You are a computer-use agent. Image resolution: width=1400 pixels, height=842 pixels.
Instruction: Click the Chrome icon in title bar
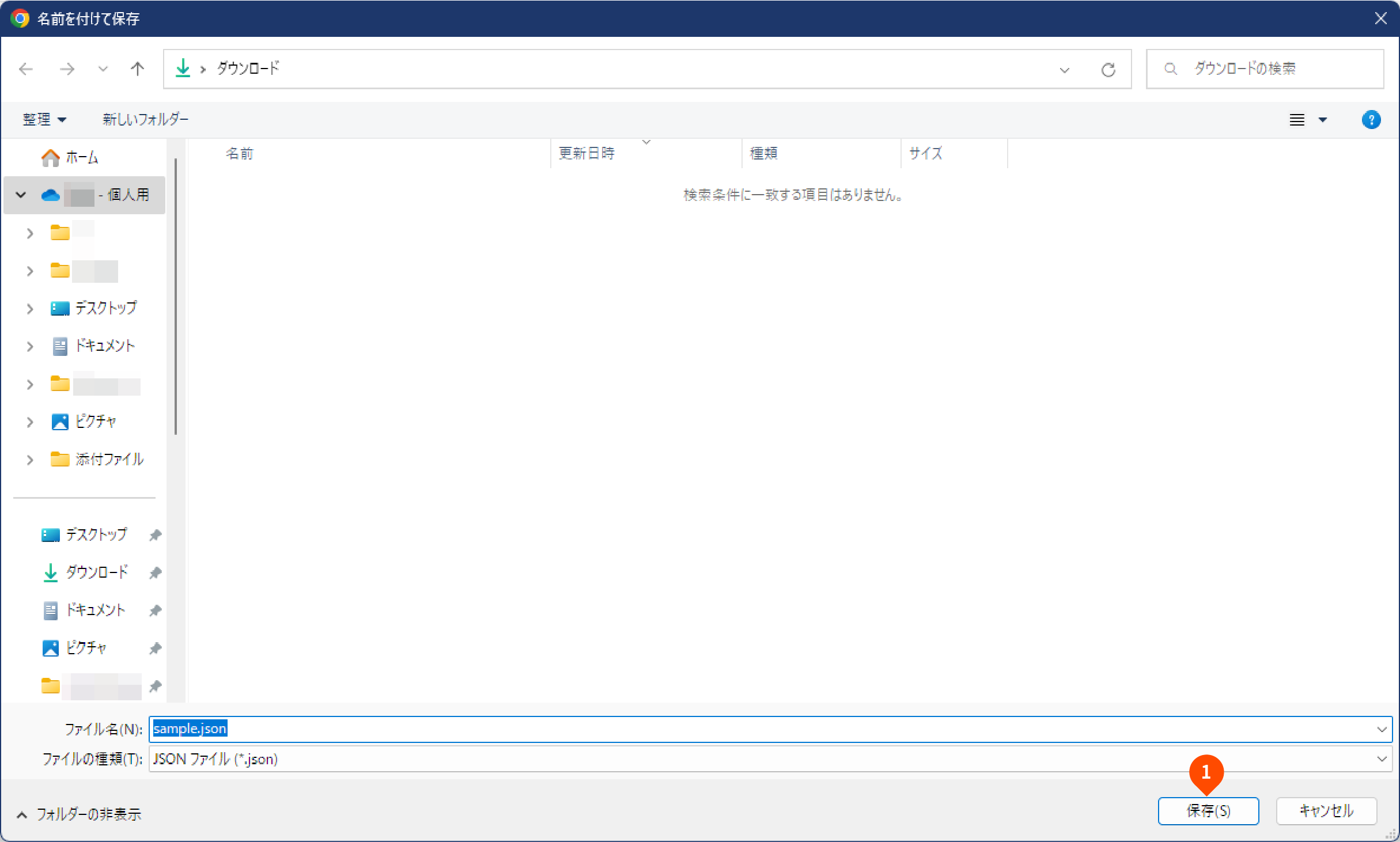pyautogui.click(x=20, y=18)
